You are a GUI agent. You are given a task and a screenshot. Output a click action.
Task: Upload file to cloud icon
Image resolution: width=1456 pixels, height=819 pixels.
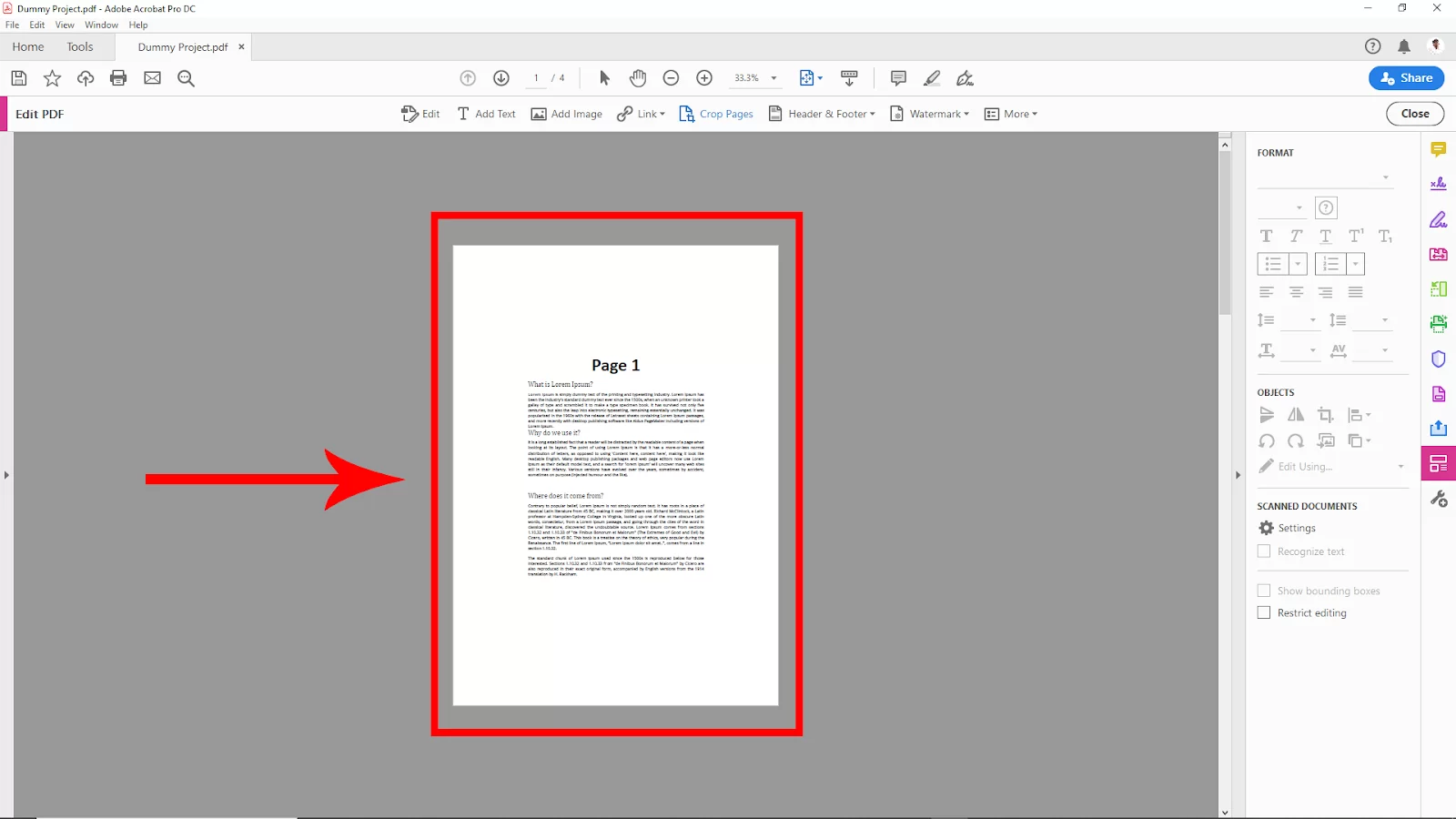click(86, 78)
